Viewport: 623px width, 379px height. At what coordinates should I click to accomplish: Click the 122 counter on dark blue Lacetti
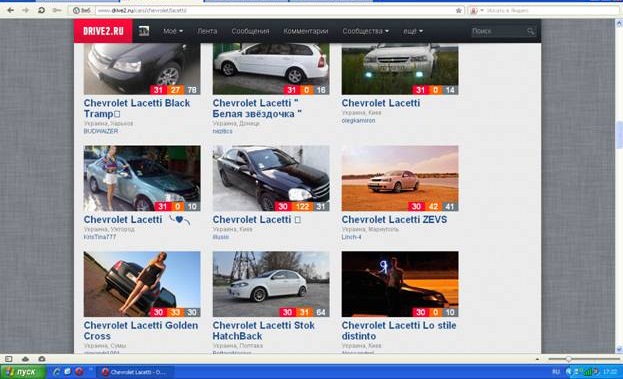tap(303, 207)
